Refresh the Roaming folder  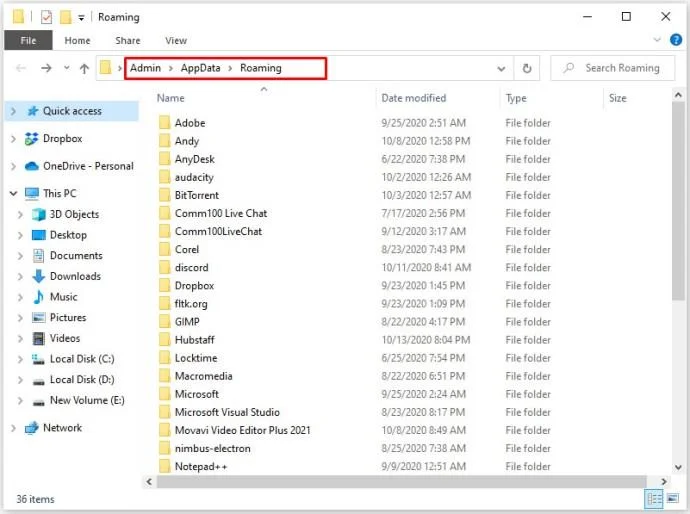tap(527, 69)
